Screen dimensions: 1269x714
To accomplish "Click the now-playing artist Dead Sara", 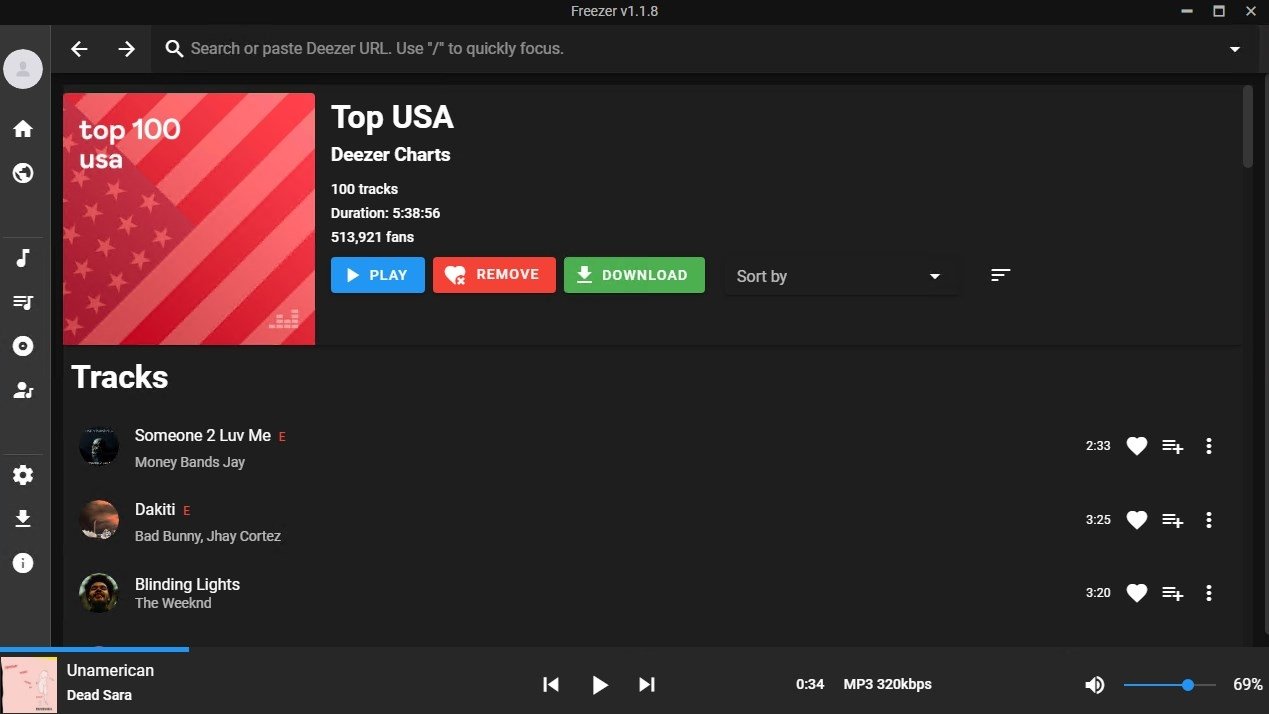I will 99,695.
